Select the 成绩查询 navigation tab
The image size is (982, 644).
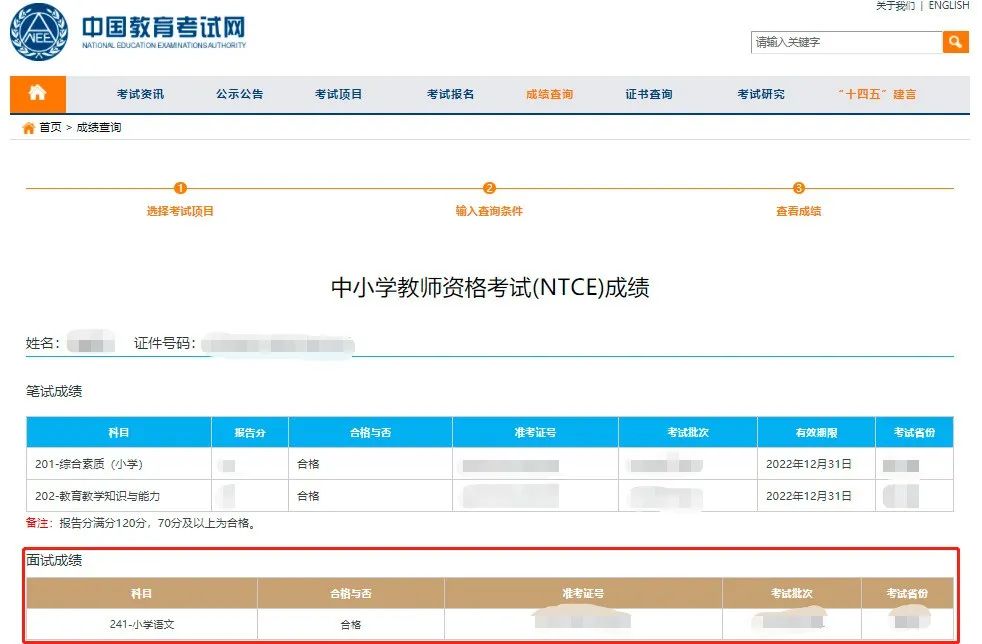pyautogui.click(x=549, y=95)
